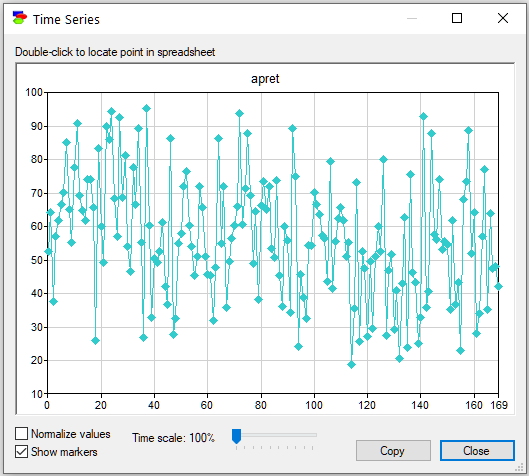
Task: Click the Time scale slider handle
Action: click(x=236, y=436)
